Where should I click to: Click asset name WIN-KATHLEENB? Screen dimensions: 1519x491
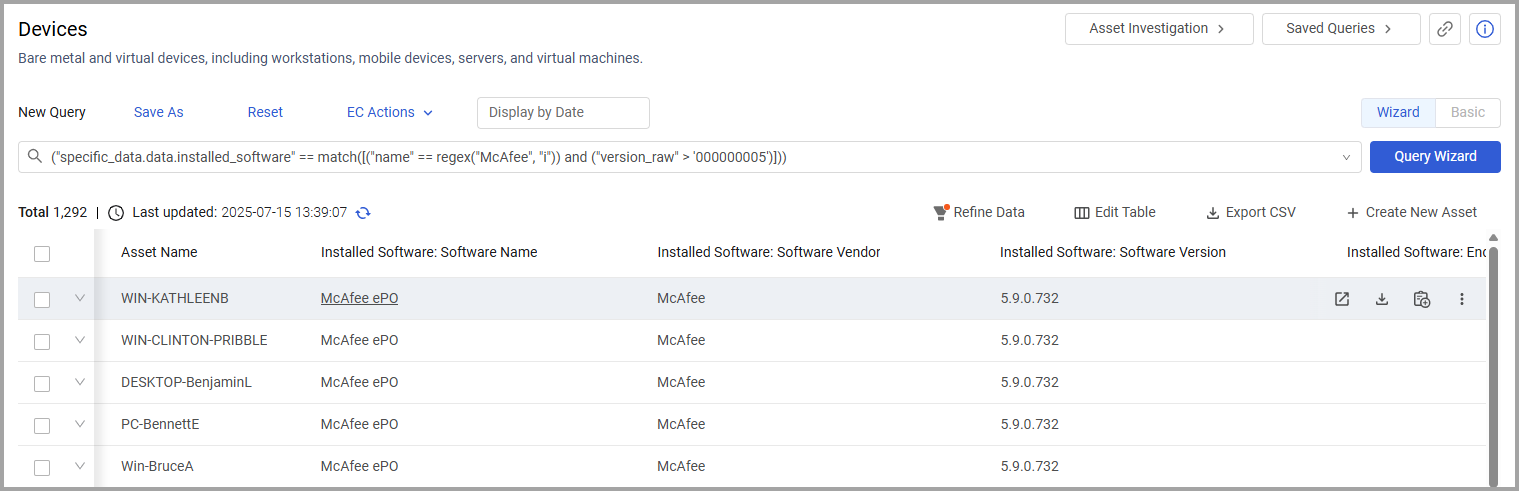175,298
